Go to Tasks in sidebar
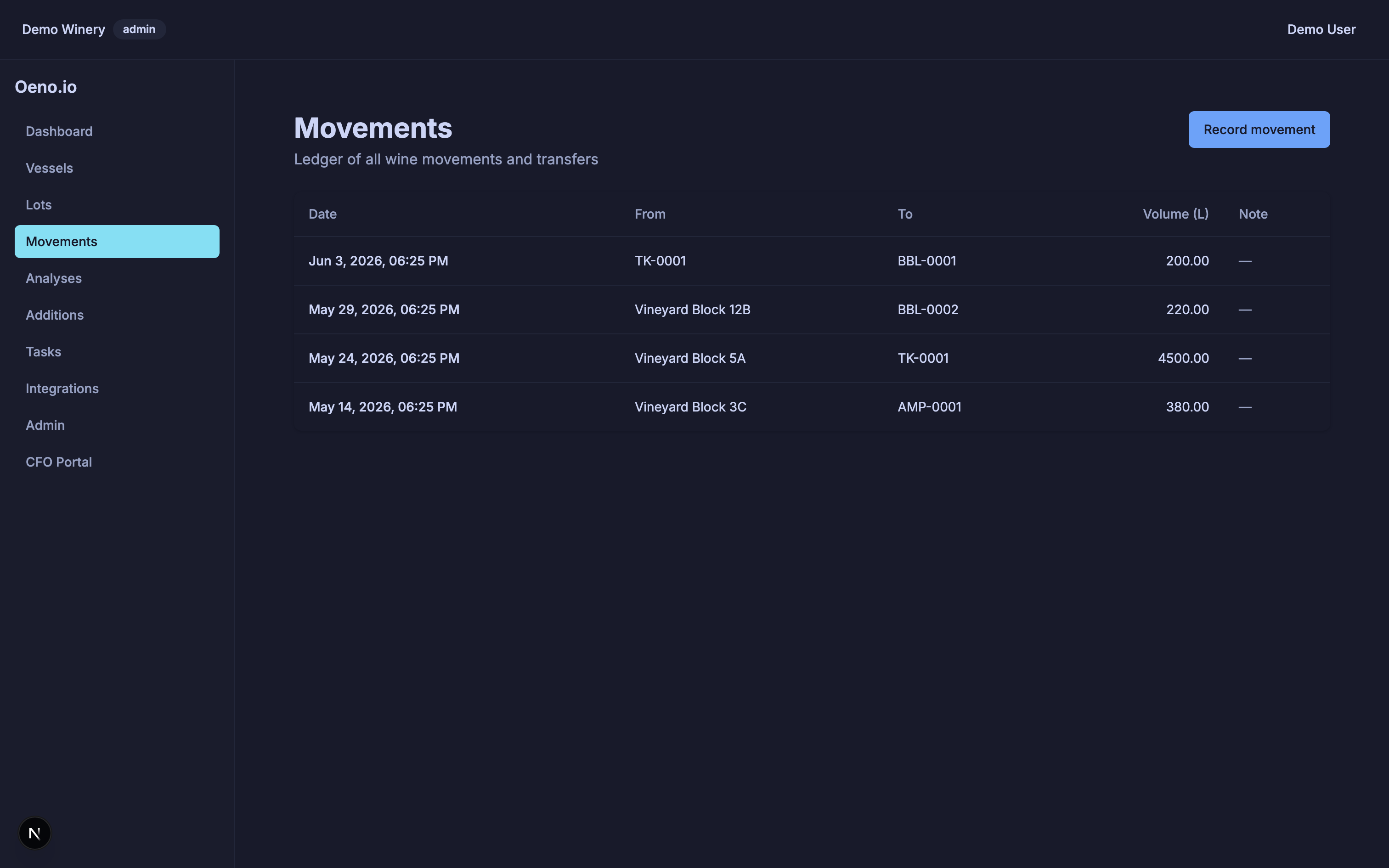 117,352
